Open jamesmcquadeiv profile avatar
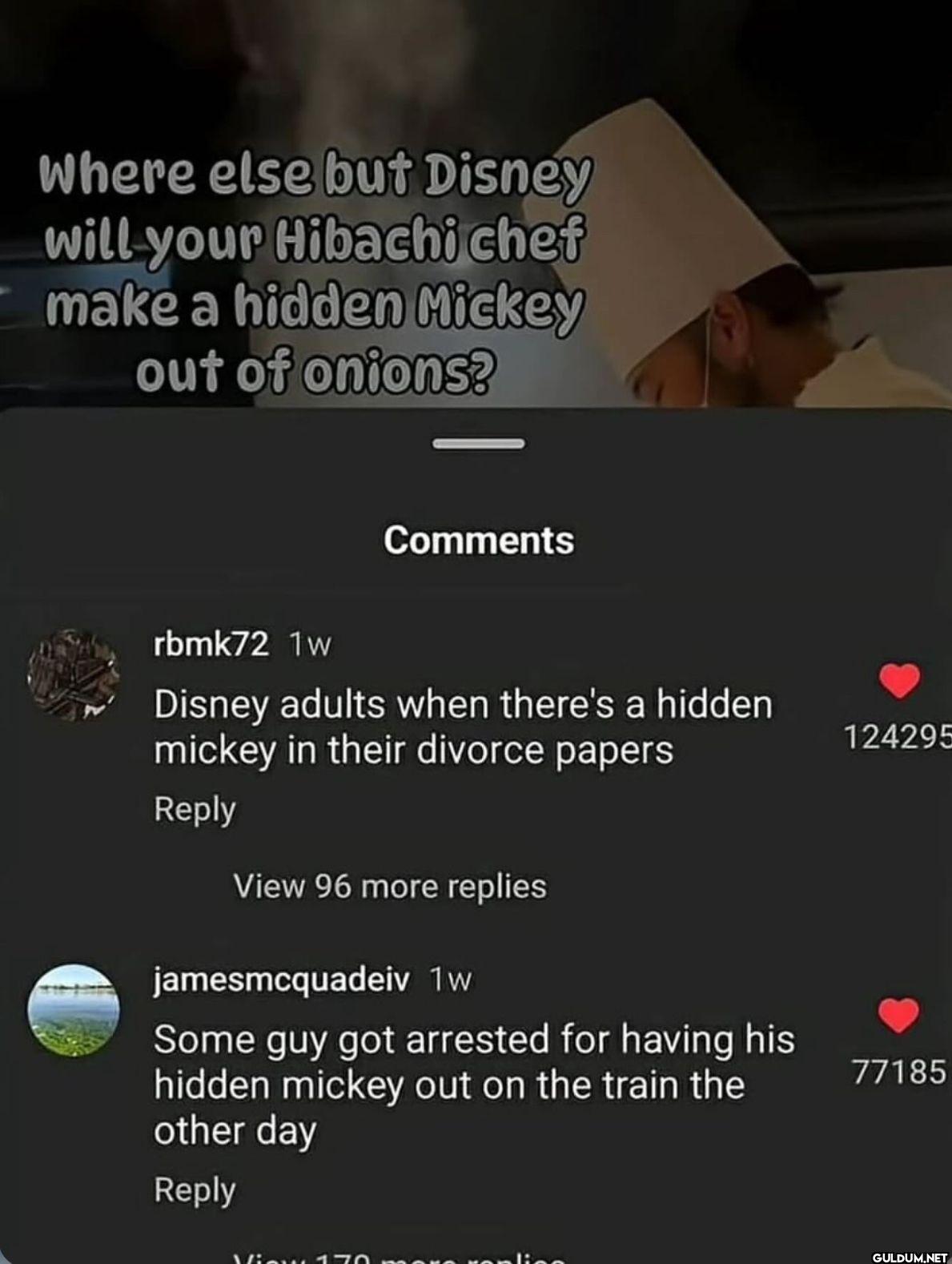 (74, 1010)
